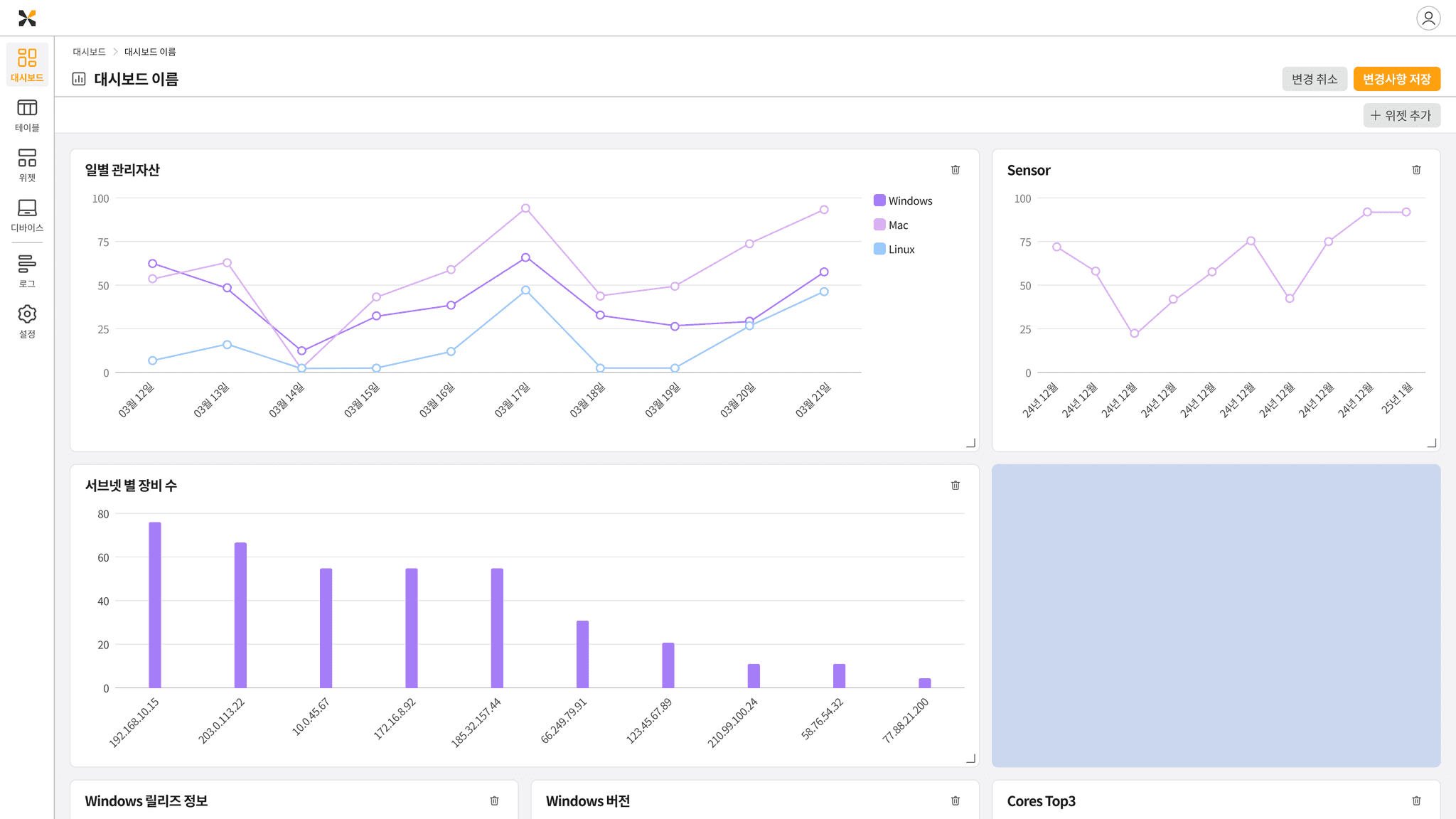The width and height of the screenshot is (1456, 819).
Task: Click the 변경사항 저장 button
Action: coord(1396,79)
